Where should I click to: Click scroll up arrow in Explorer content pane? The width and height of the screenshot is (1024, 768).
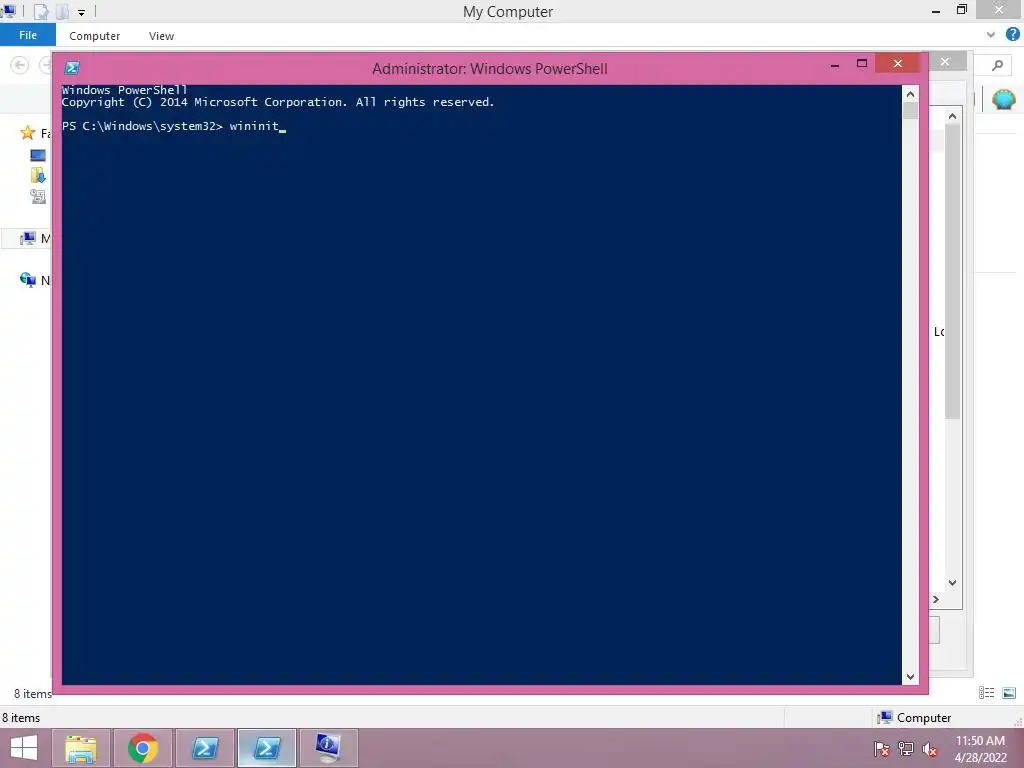coord(952,116)
